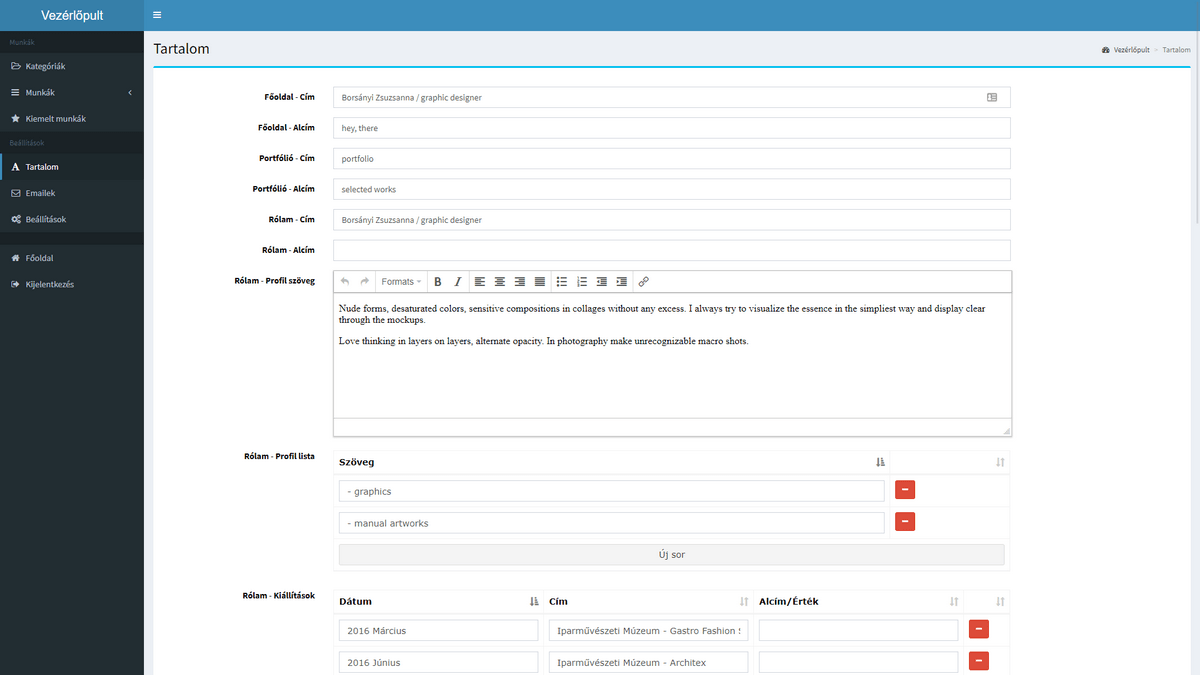The height and width of the screenshot is (675, 1200).
Task: Click the editor resize handle
Action: pos(1006,431)
